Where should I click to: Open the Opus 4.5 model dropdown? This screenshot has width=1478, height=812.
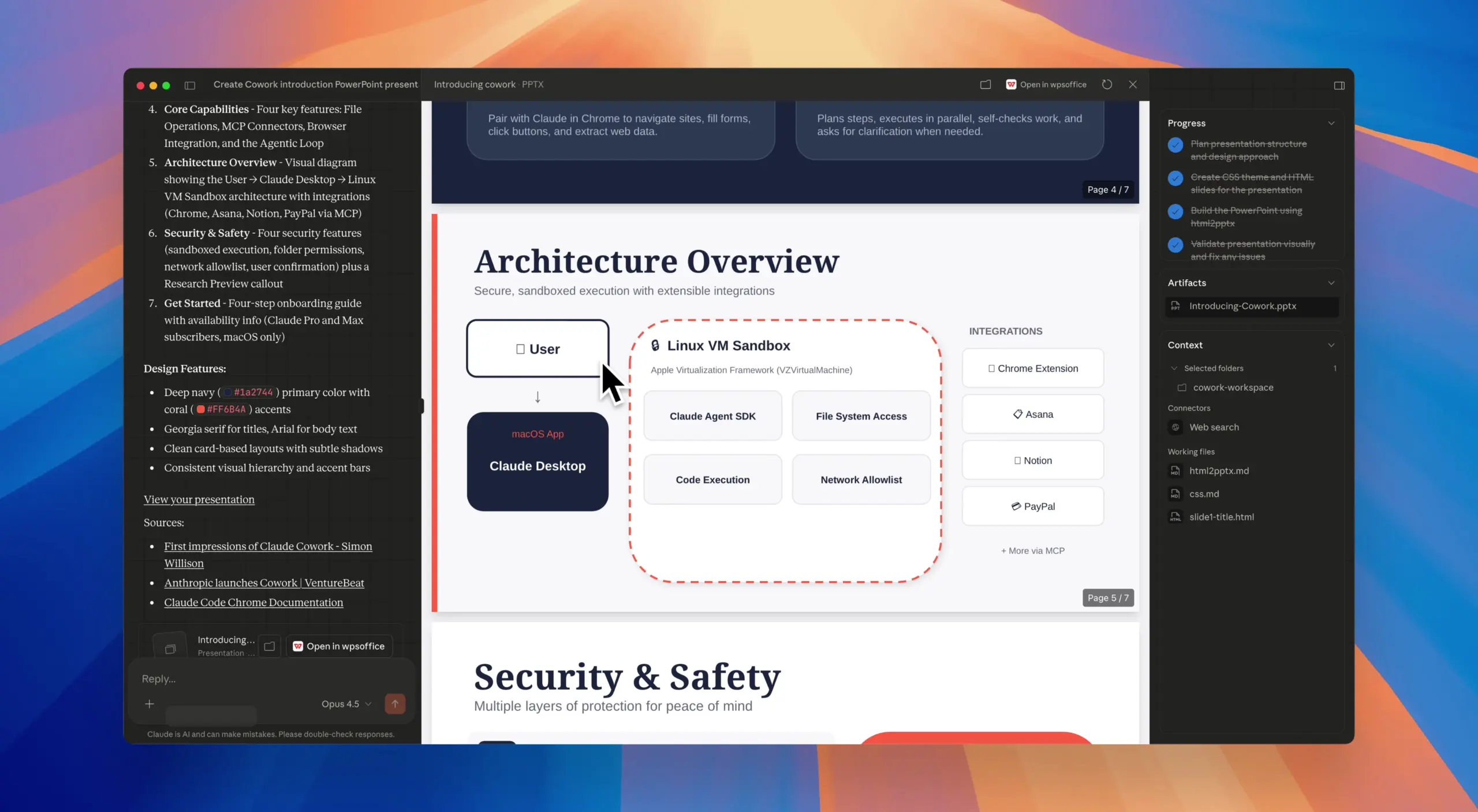(346, 704)
